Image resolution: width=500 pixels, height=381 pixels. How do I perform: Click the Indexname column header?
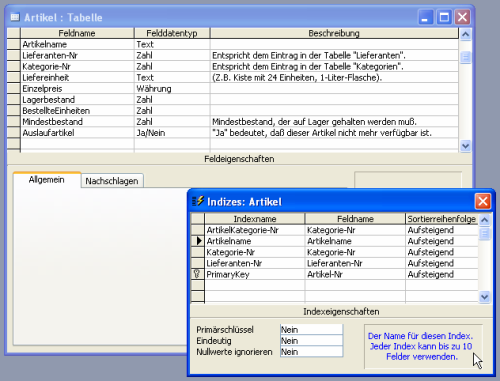(x=255, y=219)
